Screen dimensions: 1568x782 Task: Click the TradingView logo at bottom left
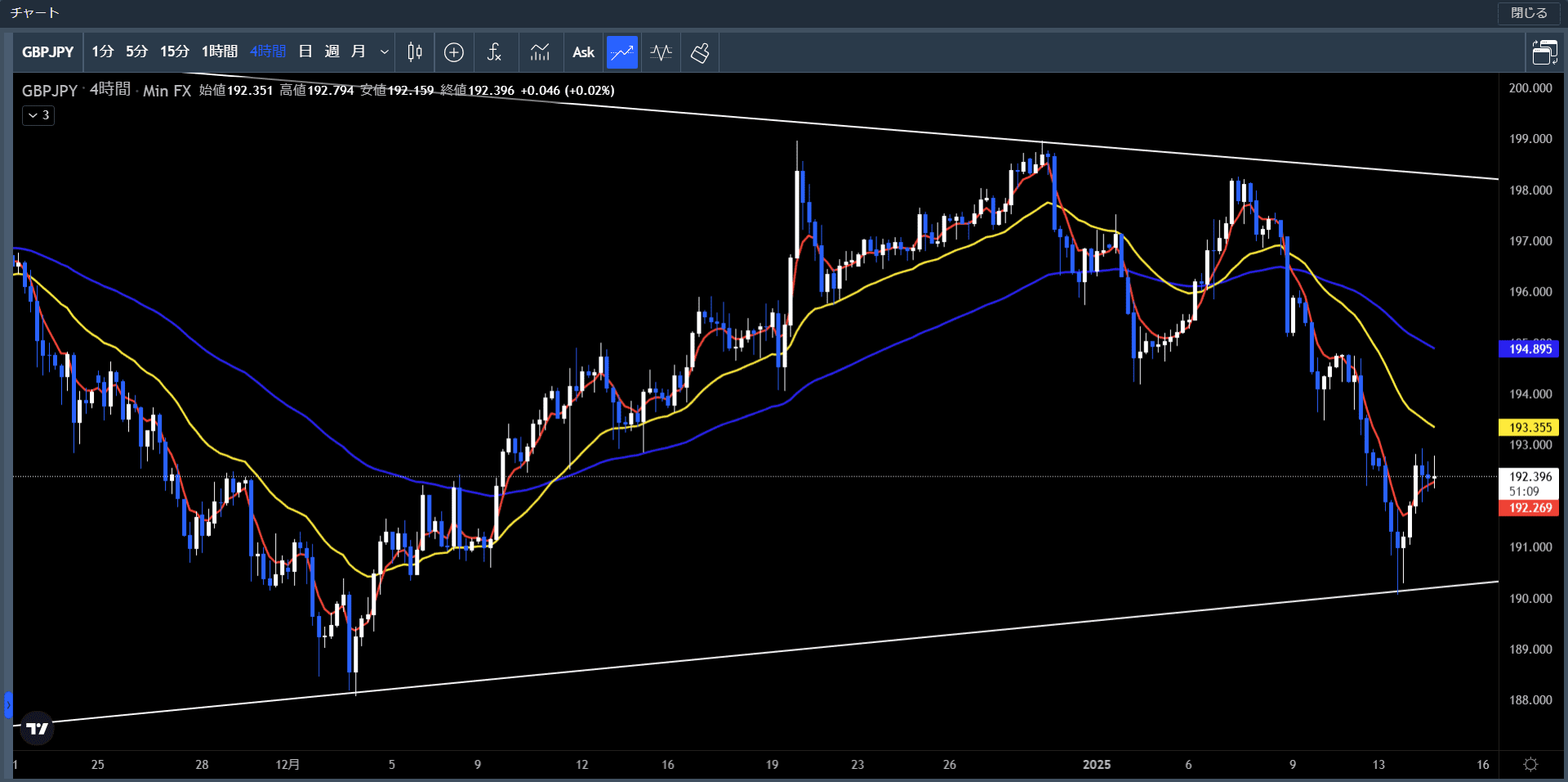click(37, 728)
